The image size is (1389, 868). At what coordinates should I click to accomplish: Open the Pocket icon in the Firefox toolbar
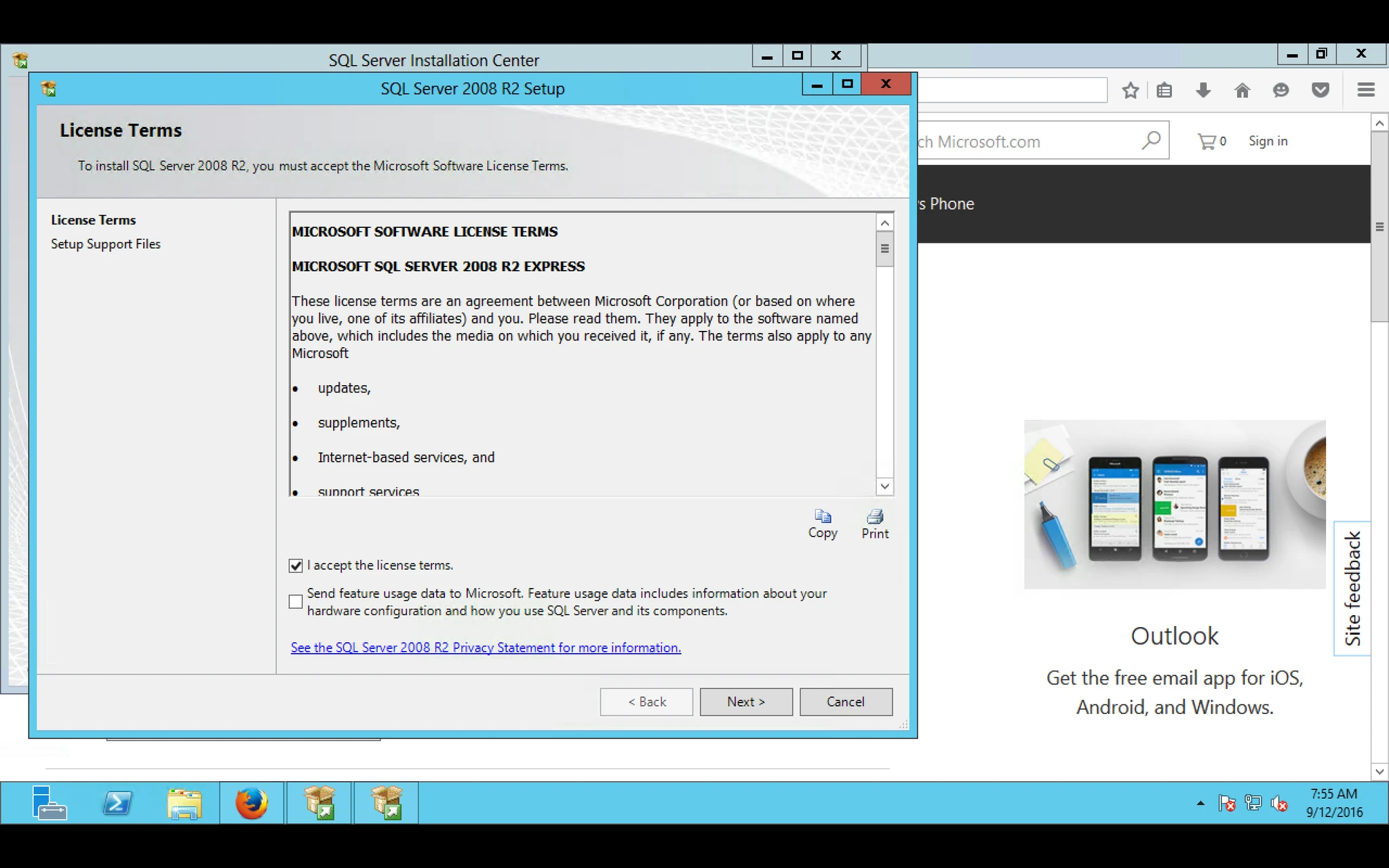click(x=1320, y=90)
